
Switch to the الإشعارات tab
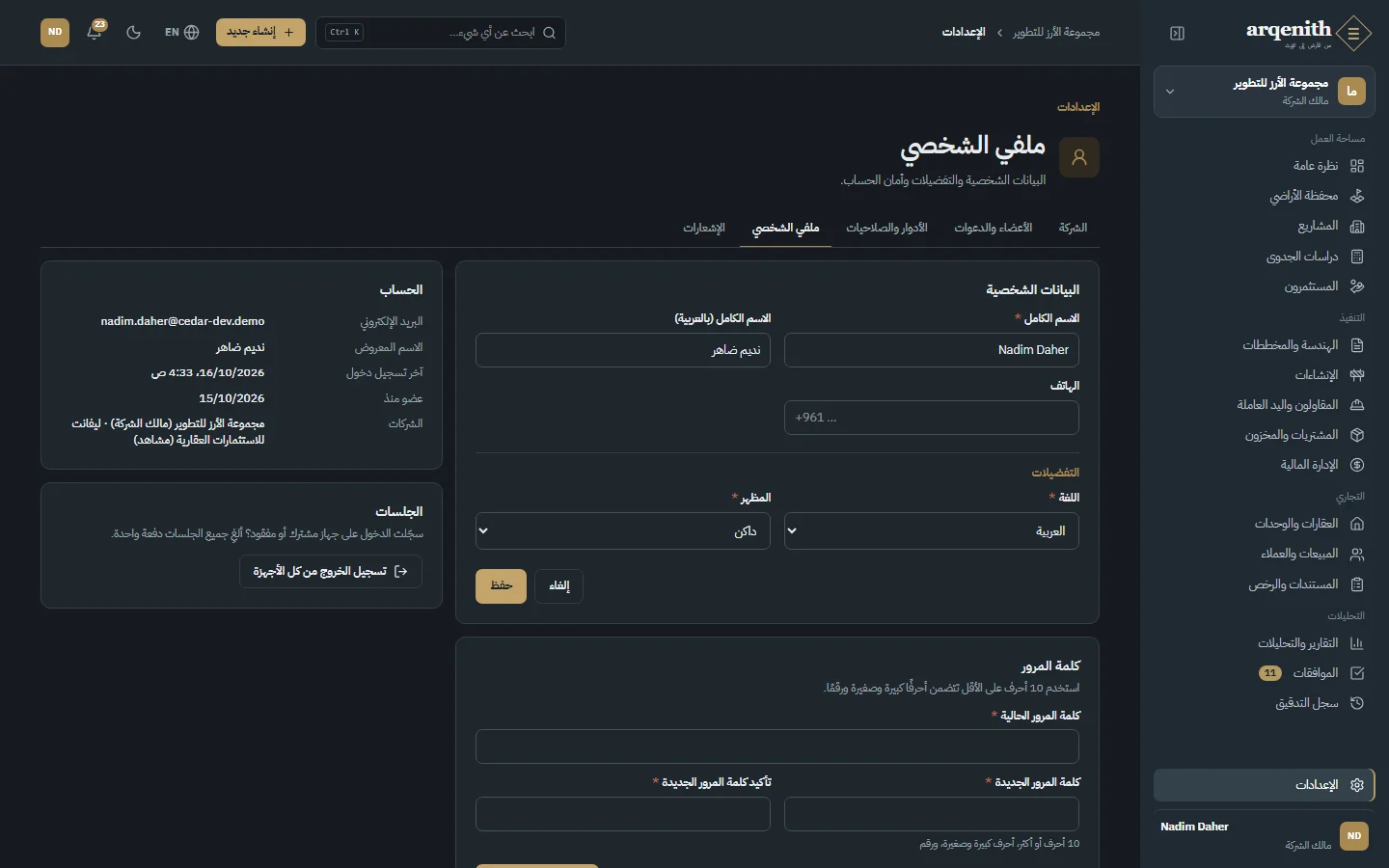click(704, 228)
